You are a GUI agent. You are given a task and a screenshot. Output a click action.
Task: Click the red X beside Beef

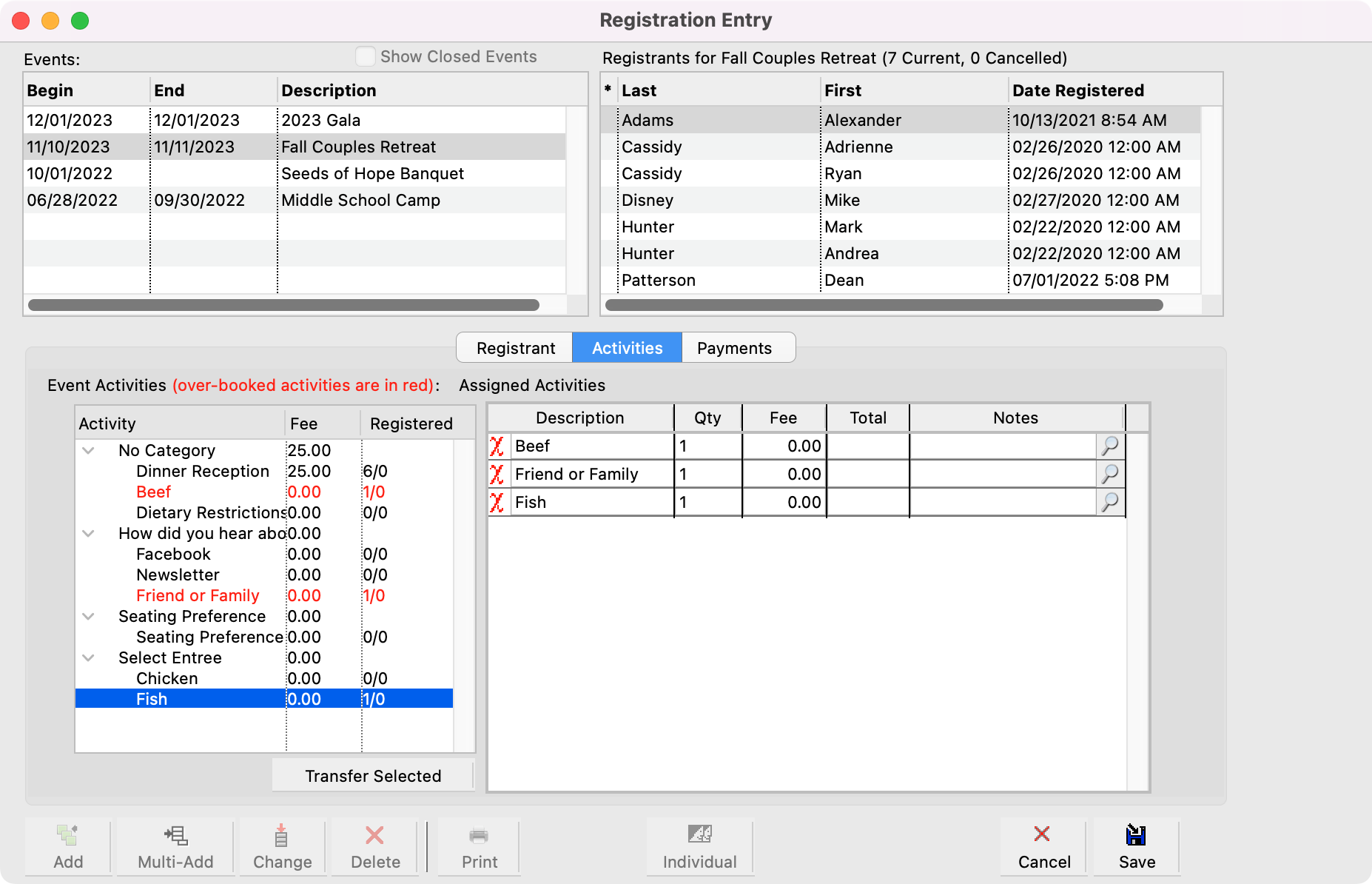click(497, 446)
